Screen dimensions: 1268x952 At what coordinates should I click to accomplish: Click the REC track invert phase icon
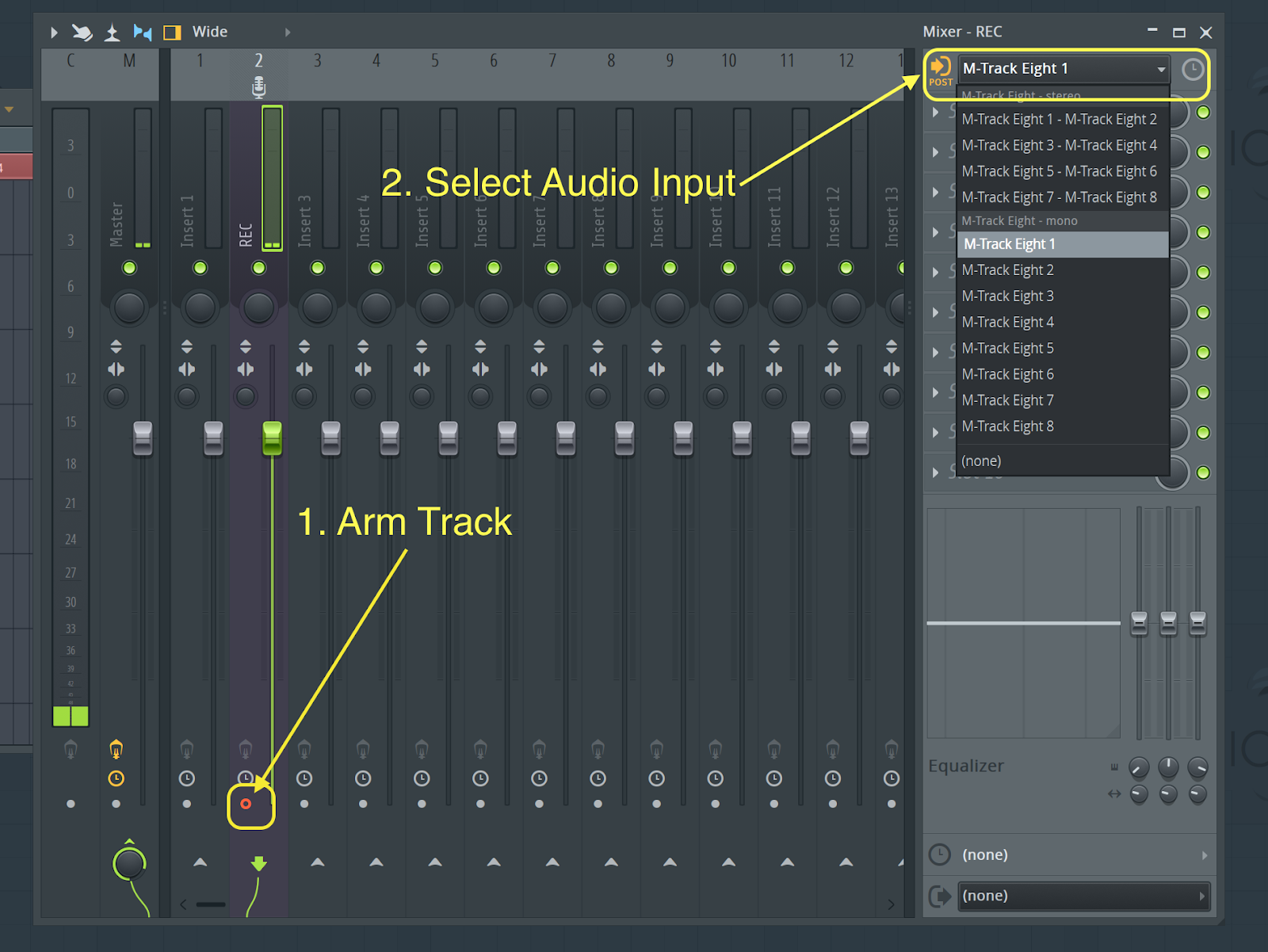[x=246, y=346]
